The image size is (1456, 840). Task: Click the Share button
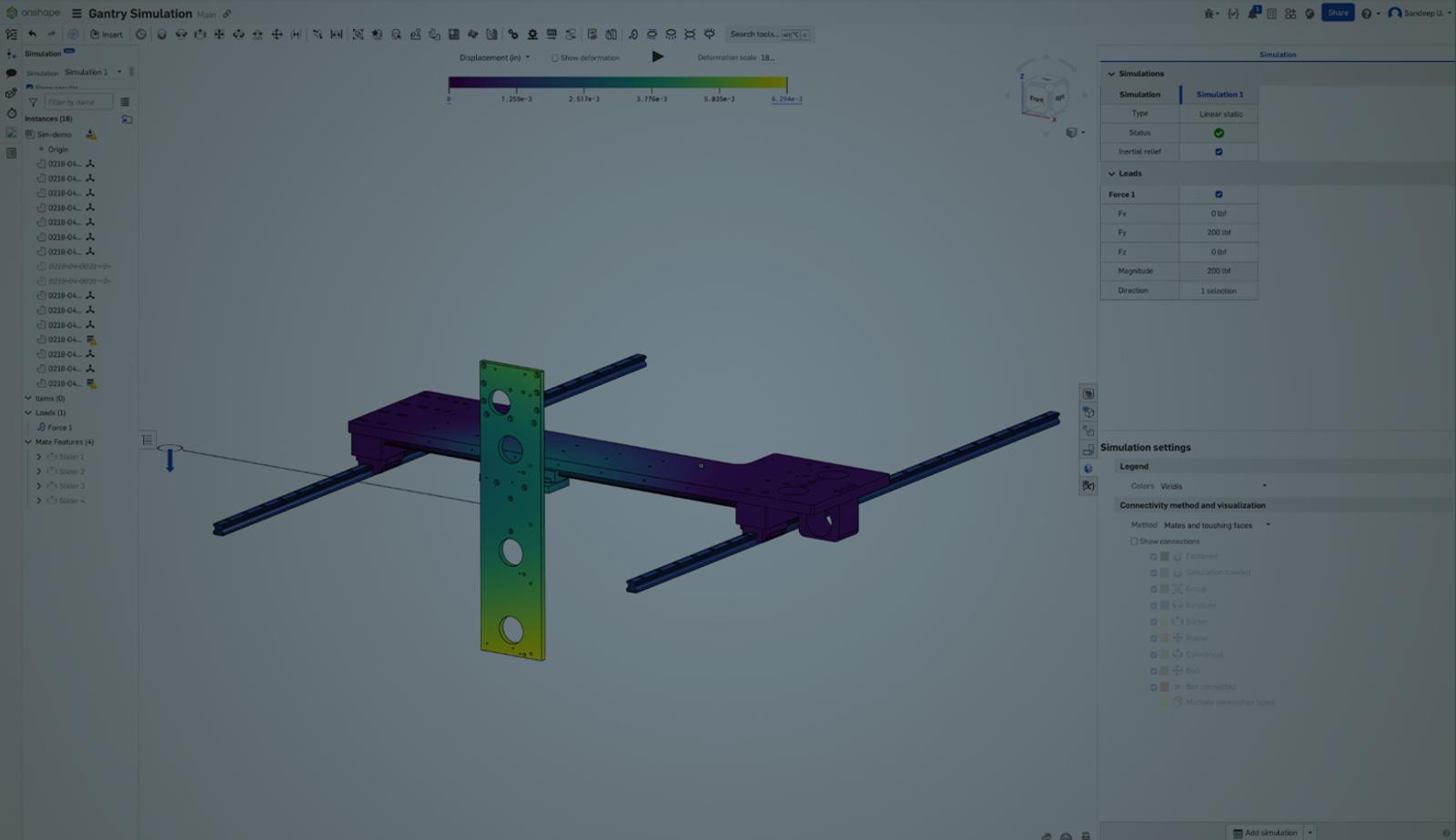(x=1338, y=13)
